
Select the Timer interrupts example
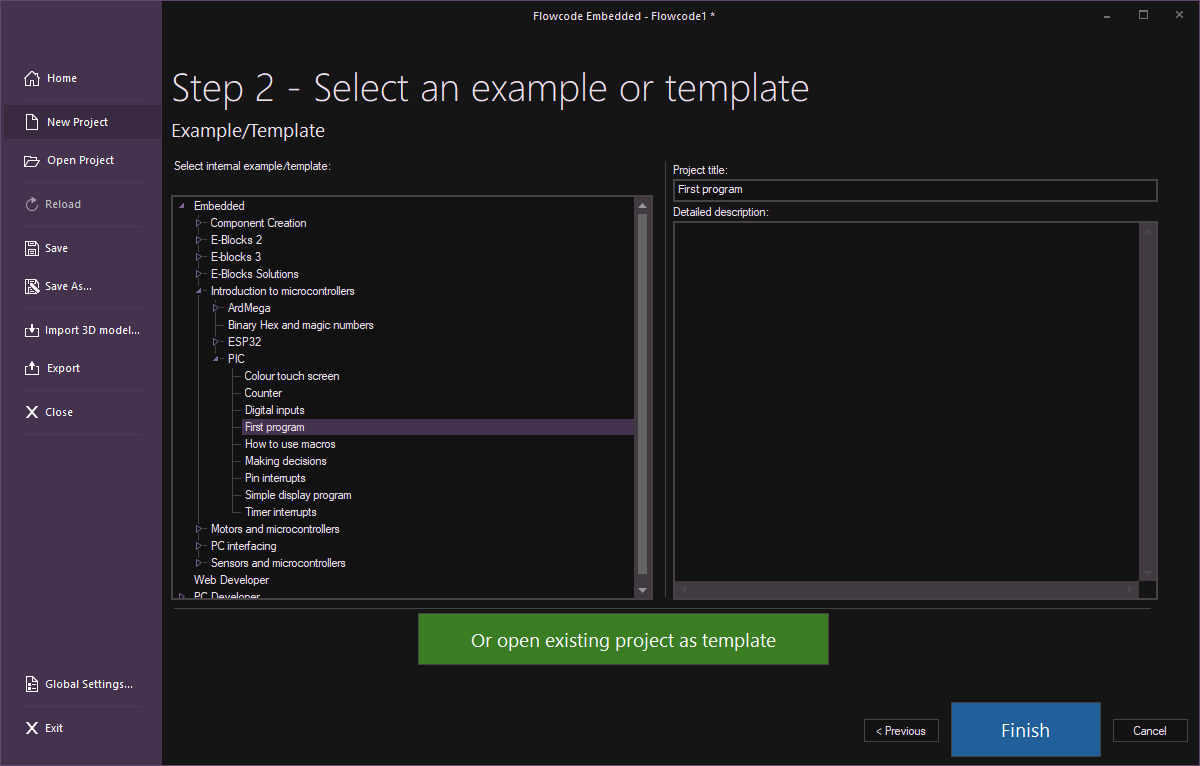(x=280, y=512)
